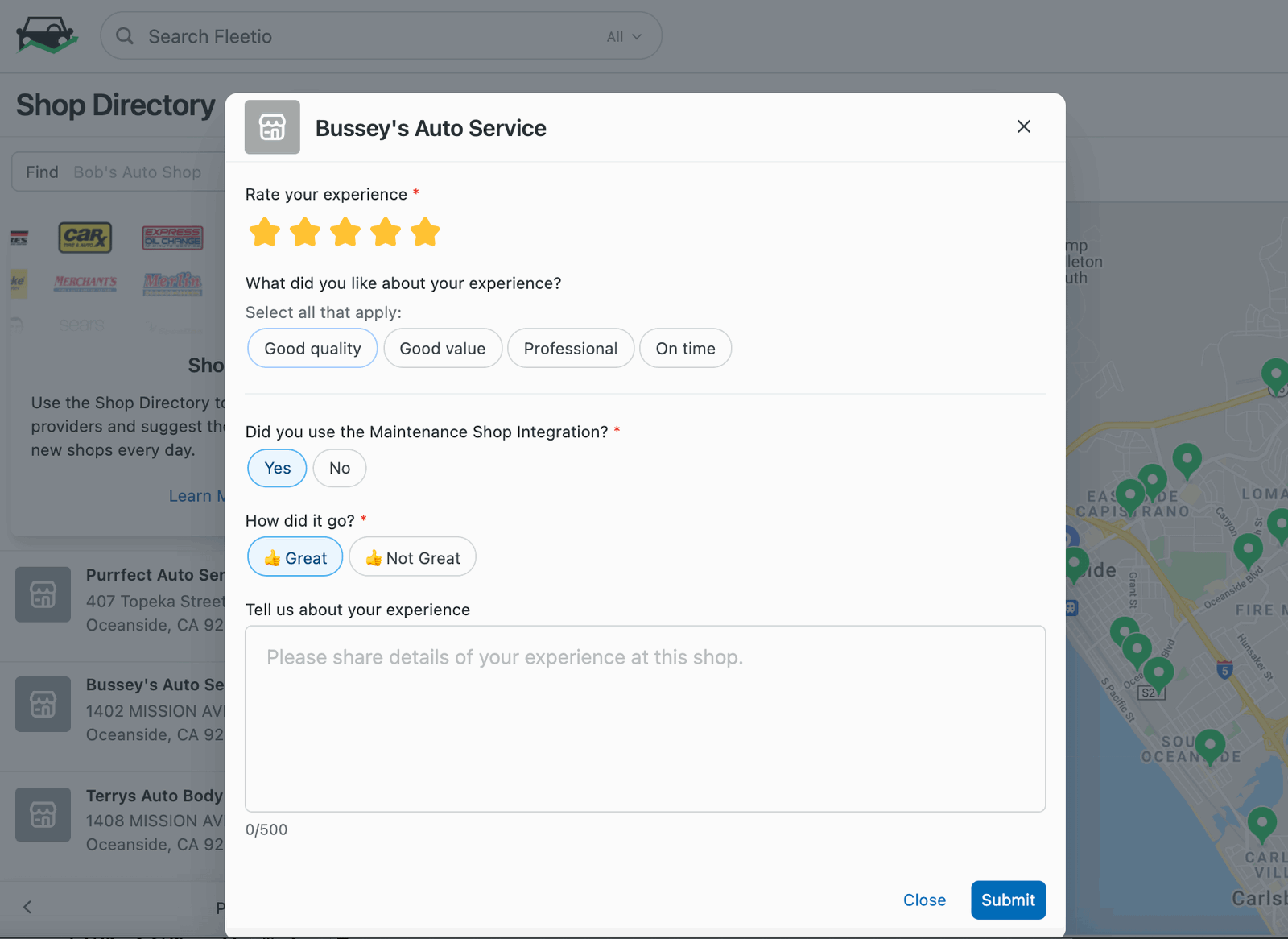Viewport: 1288px width, 939px height.
Task: Open Bussey's Auto Service list entry
Action: pyautogui.click(x=113, y=717)
